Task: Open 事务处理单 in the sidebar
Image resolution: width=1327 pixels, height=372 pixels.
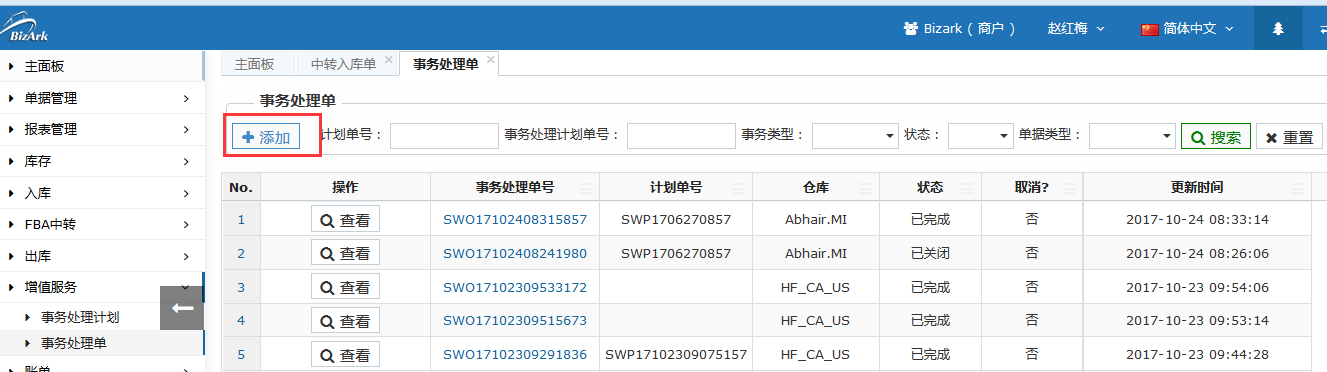Action: pyautogui.click(x=73, y=343)
